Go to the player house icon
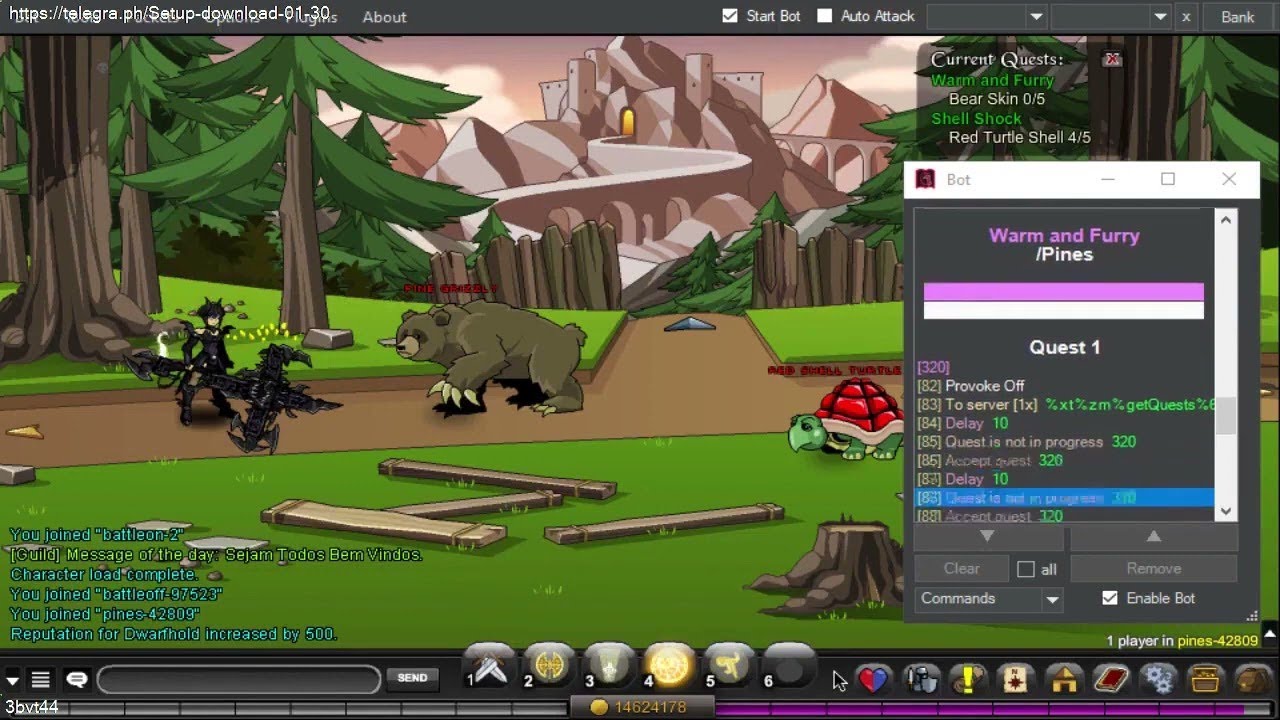Viewport: 1280px width, 720px height. coord(1064,679)
